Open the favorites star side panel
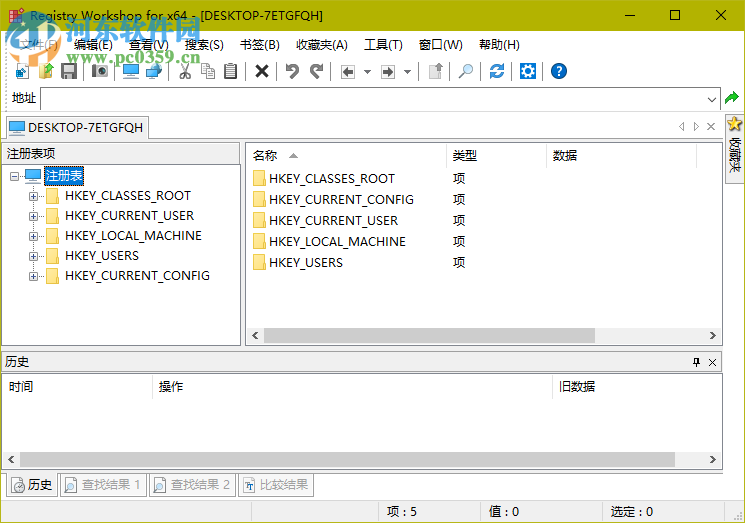 coord(735,148)
